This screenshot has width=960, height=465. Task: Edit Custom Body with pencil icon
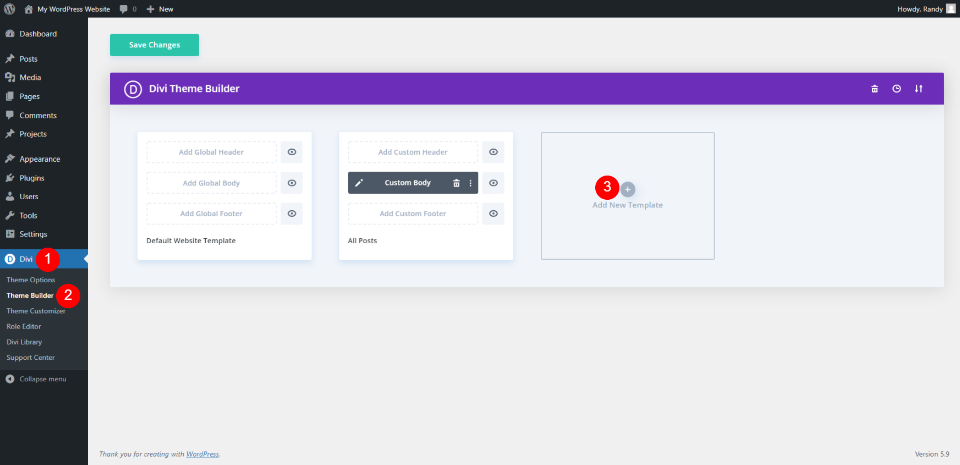pyautogui.click(x=359, y=183)
